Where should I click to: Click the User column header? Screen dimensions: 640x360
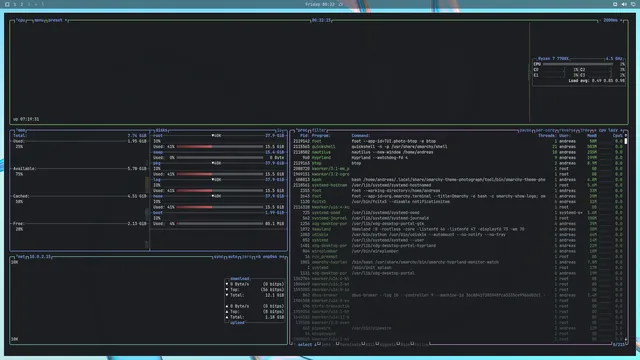point(565,136)
